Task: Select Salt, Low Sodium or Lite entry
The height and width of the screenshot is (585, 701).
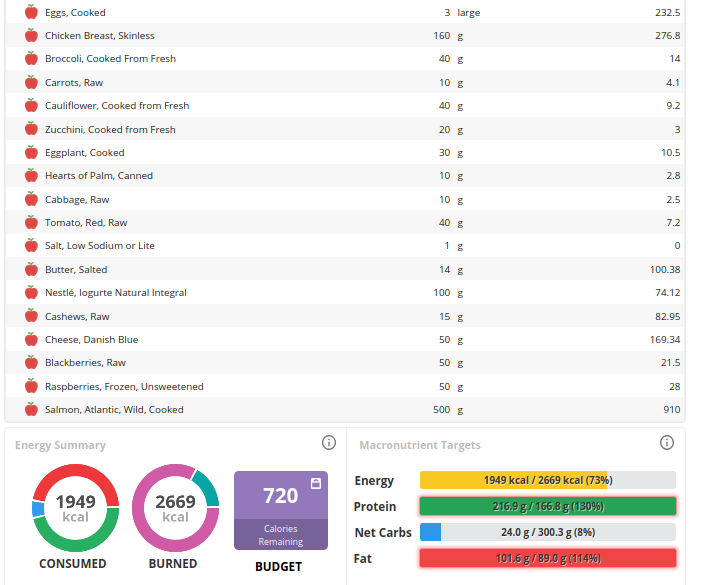Action: [x=100, y=246]
